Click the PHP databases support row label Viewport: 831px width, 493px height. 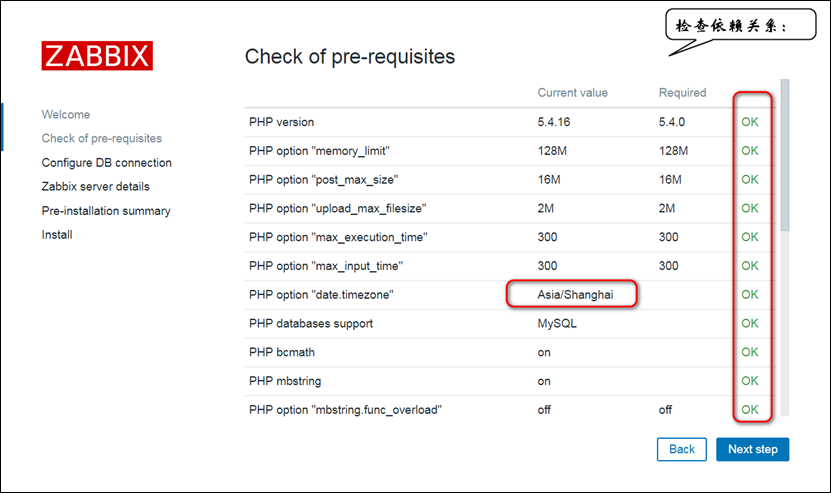(311, 323)
